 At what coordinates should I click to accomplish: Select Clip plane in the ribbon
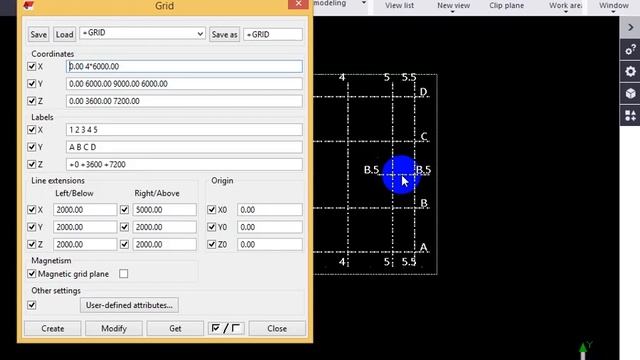point(507,6)
